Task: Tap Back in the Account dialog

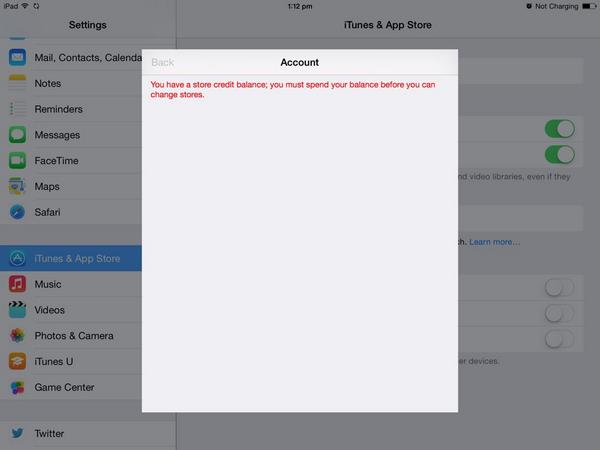Action: 163,62
